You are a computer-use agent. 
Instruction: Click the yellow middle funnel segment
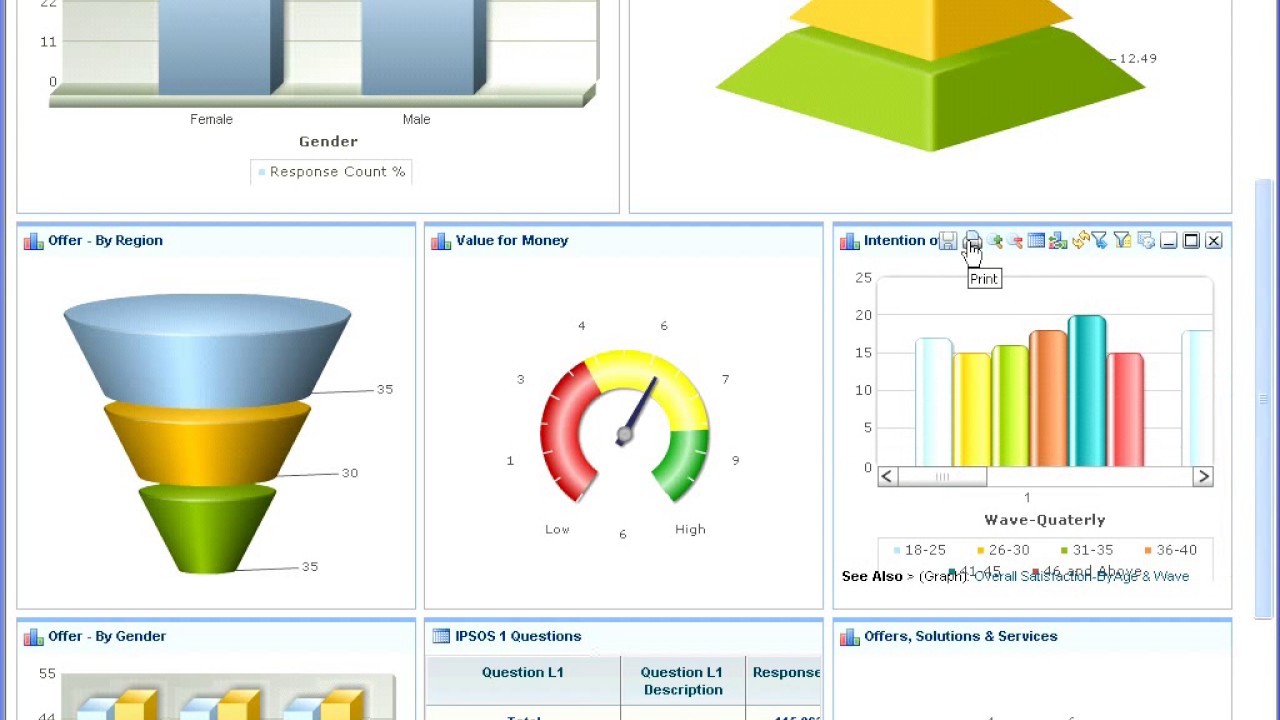tap(207, 445)
